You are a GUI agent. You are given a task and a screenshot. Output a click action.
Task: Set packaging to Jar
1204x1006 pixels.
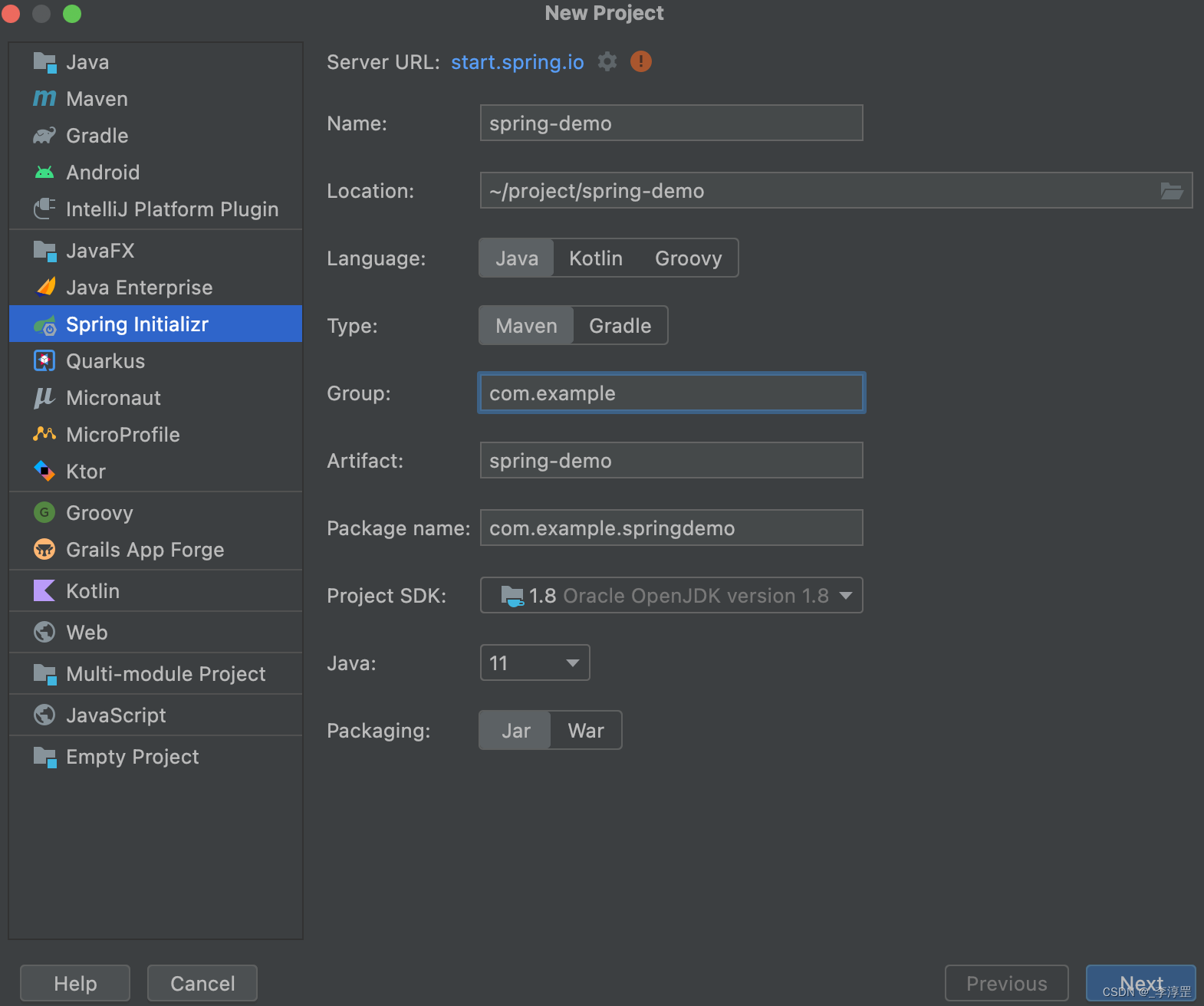(516, 731)
